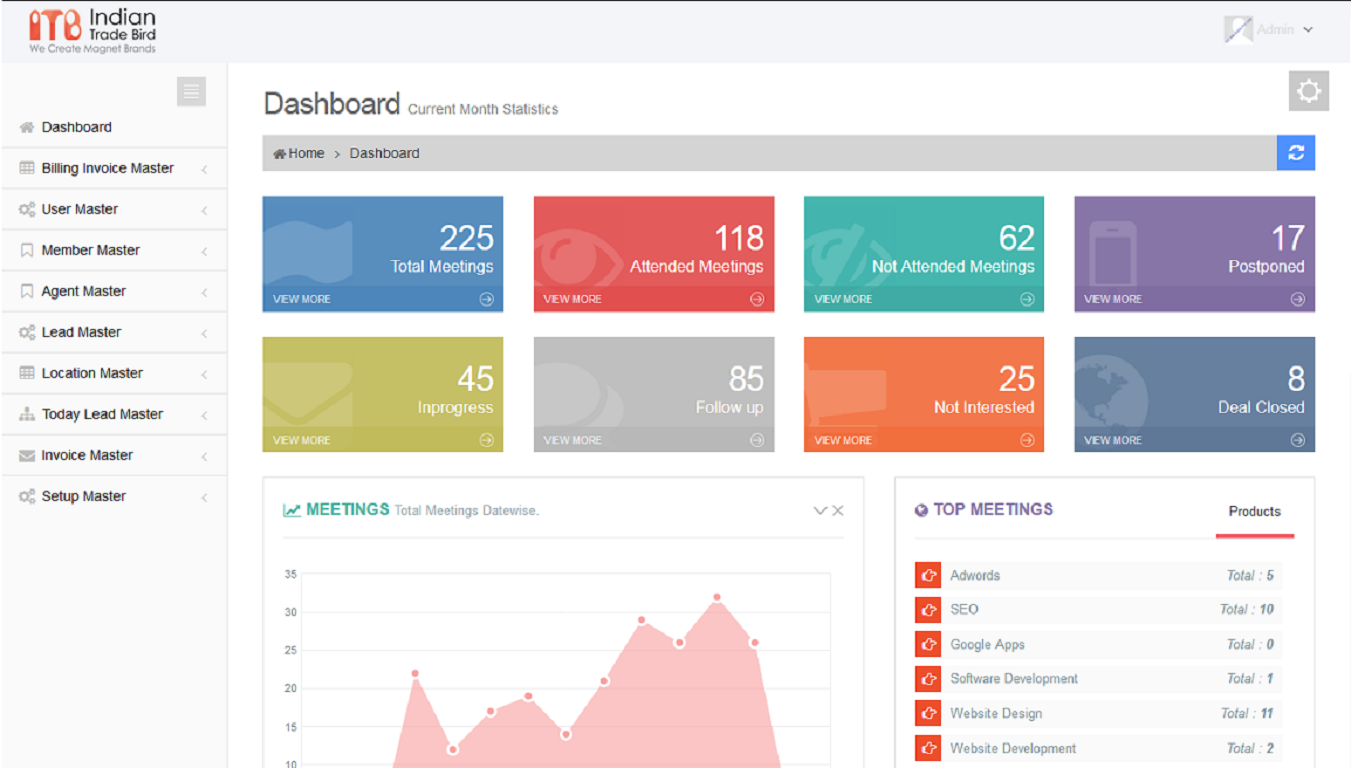This screenshot has width=1351, height=768.
Task: Click the Today Lead Master sitemap icon
Action: [27, 414]
